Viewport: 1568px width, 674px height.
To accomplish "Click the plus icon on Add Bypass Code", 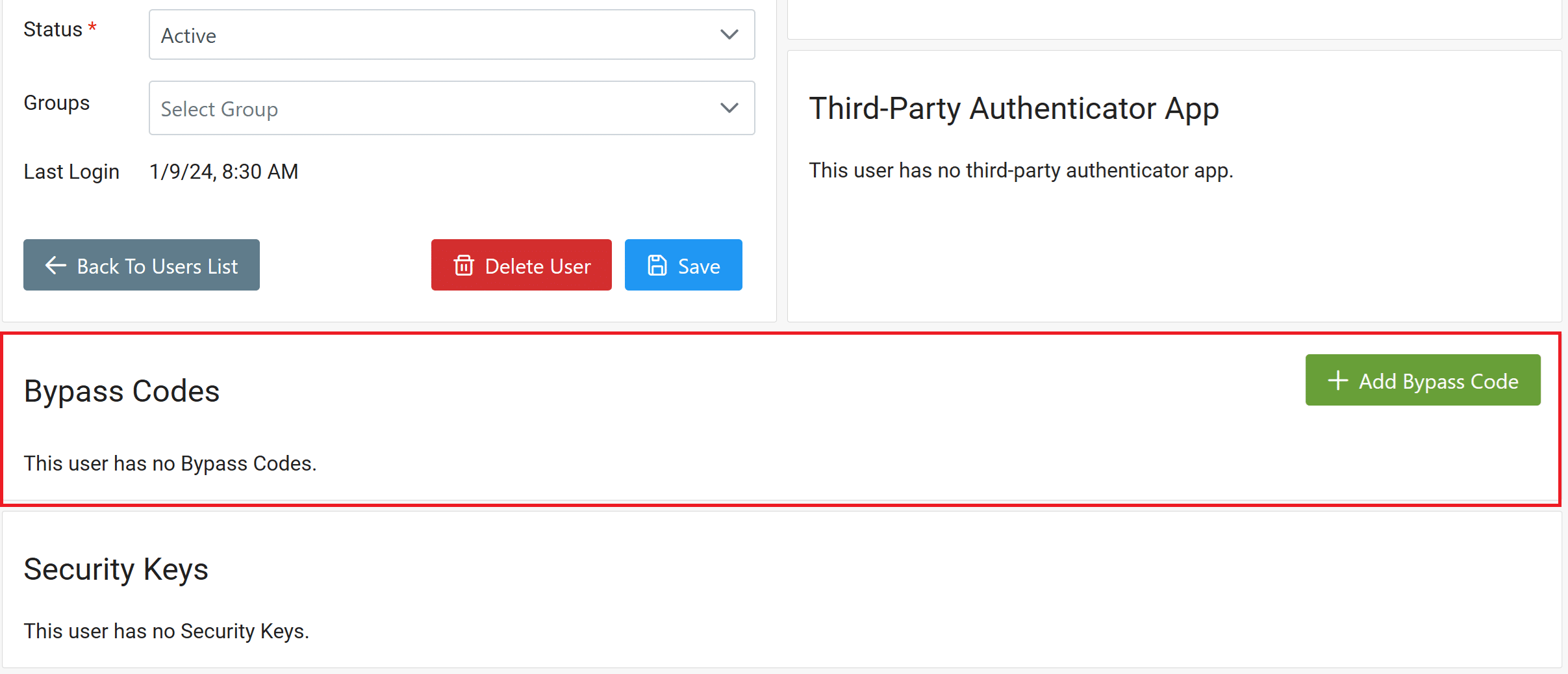I will [x=1337, y=380].
